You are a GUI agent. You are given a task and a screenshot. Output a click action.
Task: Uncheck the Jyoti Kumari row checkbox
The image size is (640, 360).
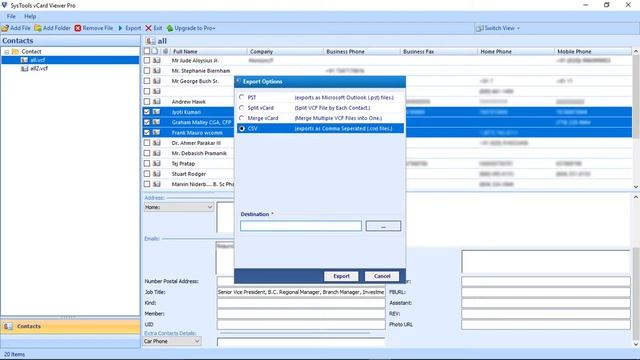147,112
